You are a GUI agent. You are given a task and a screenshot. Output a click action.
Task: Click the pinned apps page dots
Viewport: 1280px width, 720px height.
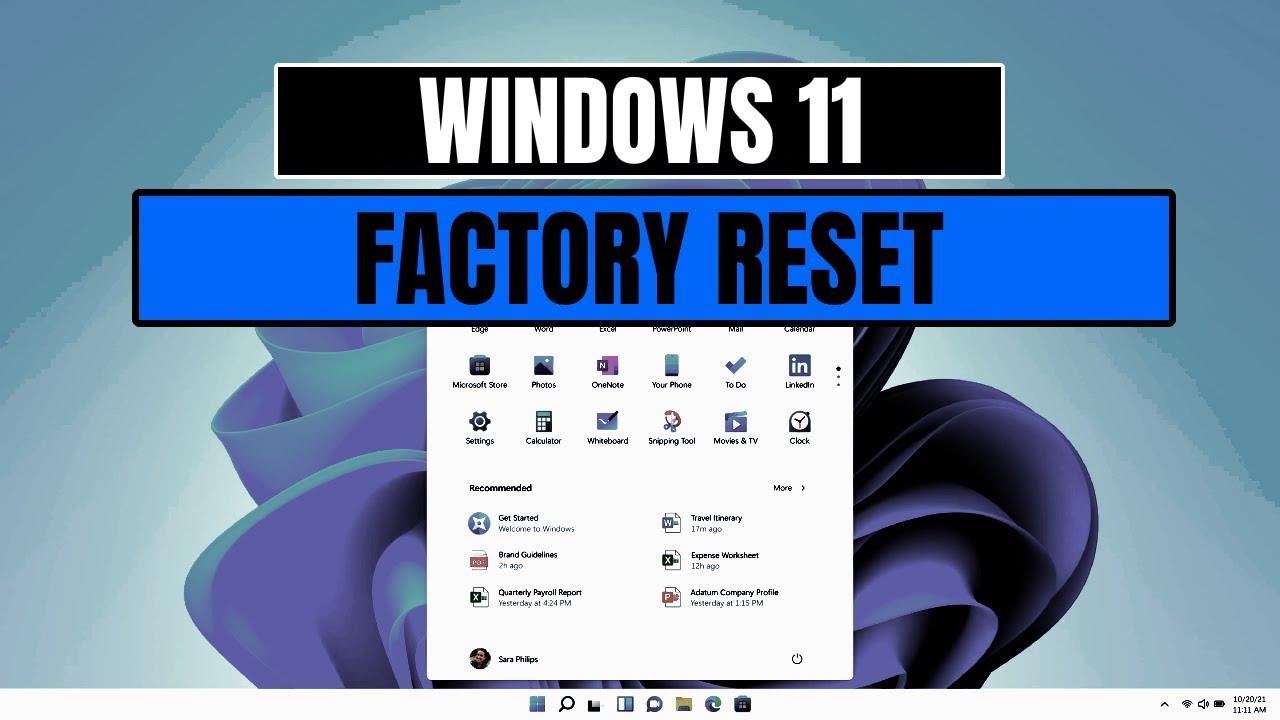[x=838, y=377]
